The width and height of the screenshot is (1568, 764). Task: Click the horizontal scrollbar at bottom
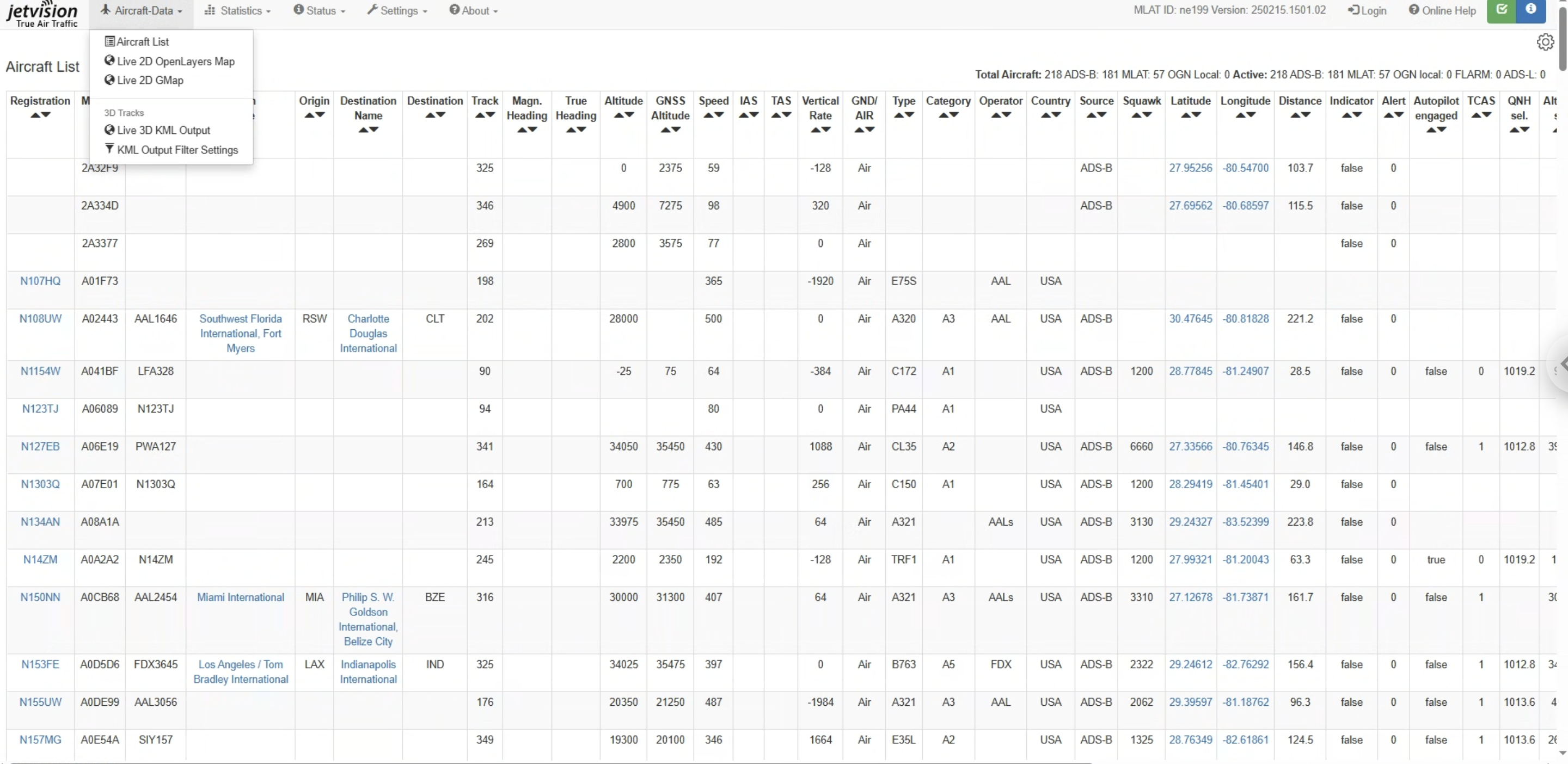(548, 762)
